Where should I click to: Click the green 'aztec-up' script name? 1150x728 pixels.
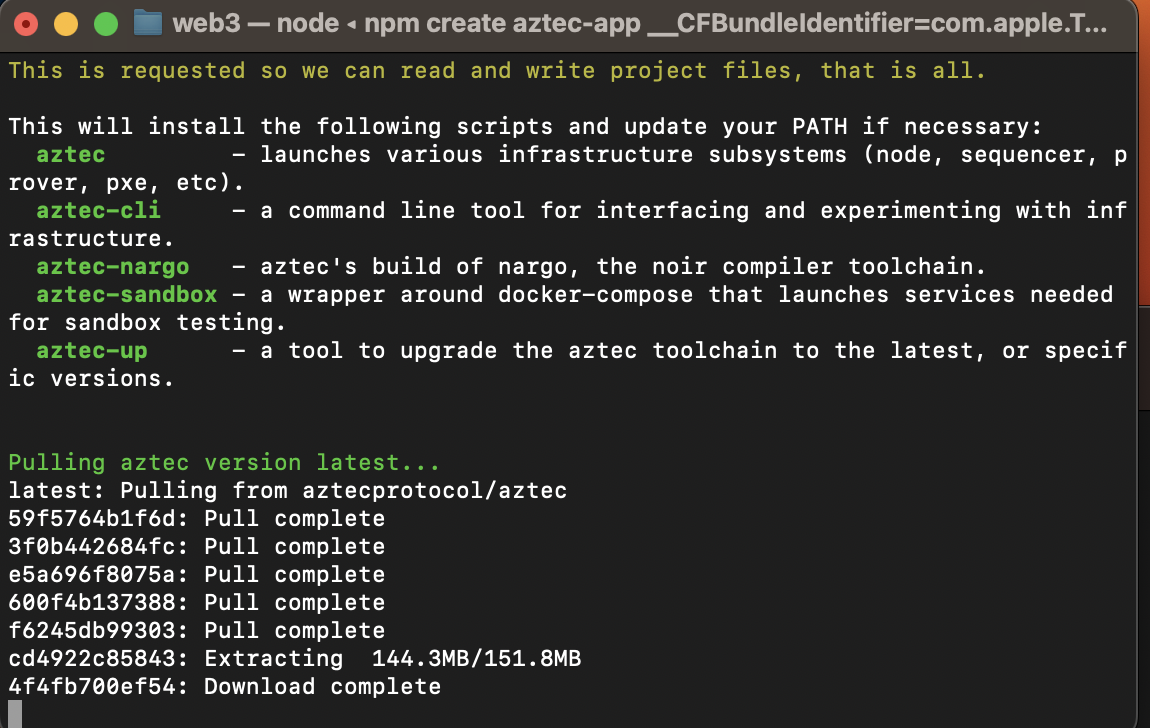tap(92, 351)
